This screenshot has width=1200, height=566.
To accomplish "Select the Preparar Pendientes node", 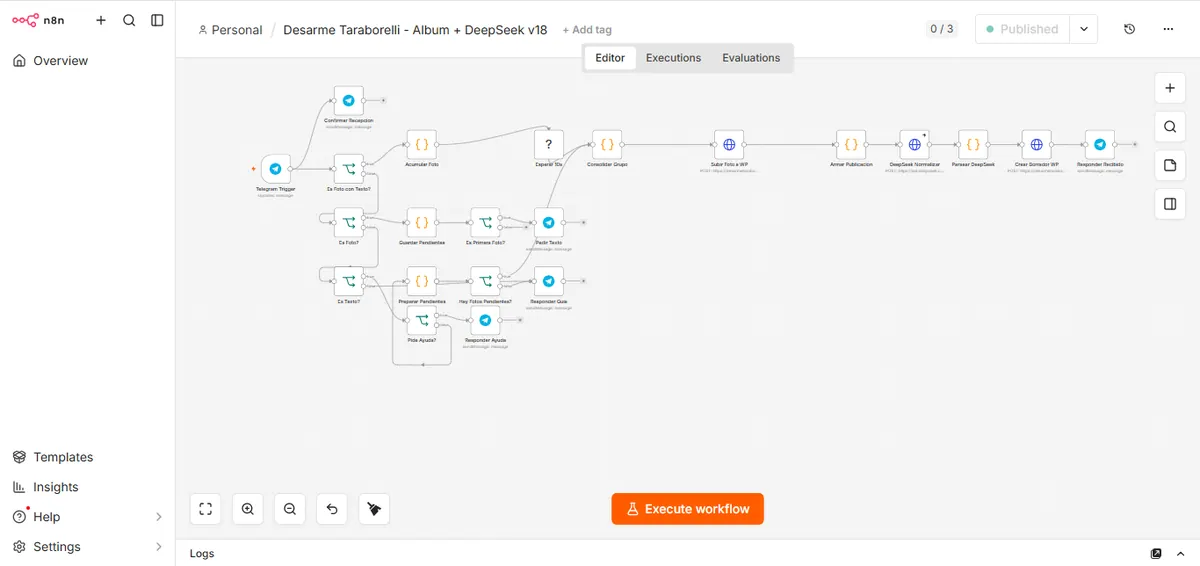I will [x=421, y=281].
